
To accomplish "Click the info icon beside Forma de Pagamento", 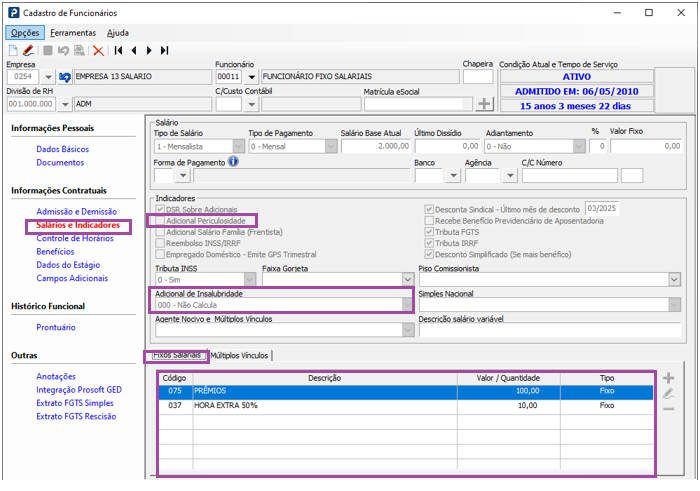I will point(233,160).
